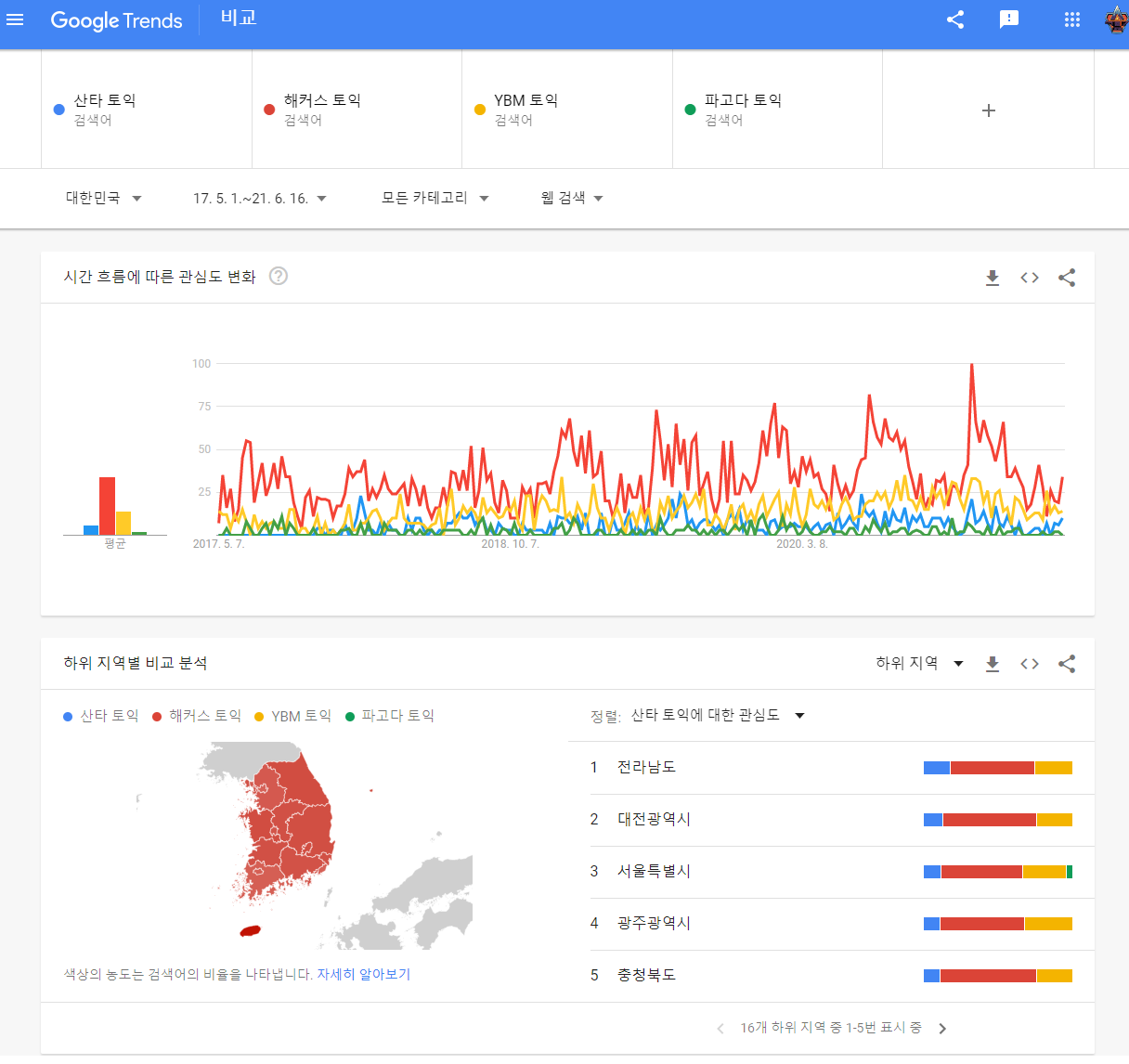This screenshot has height=1064, width=1129.
Task: Open the send feedback icon
Action: (x=1009, y=19)
